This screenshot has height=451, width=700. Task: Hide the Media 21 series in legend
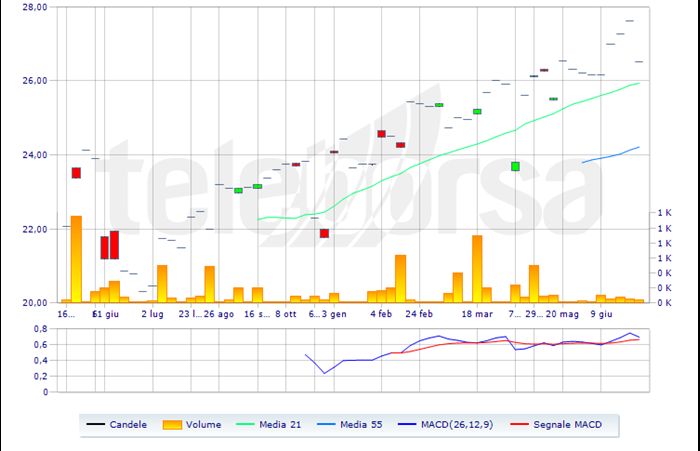[268, 424]
